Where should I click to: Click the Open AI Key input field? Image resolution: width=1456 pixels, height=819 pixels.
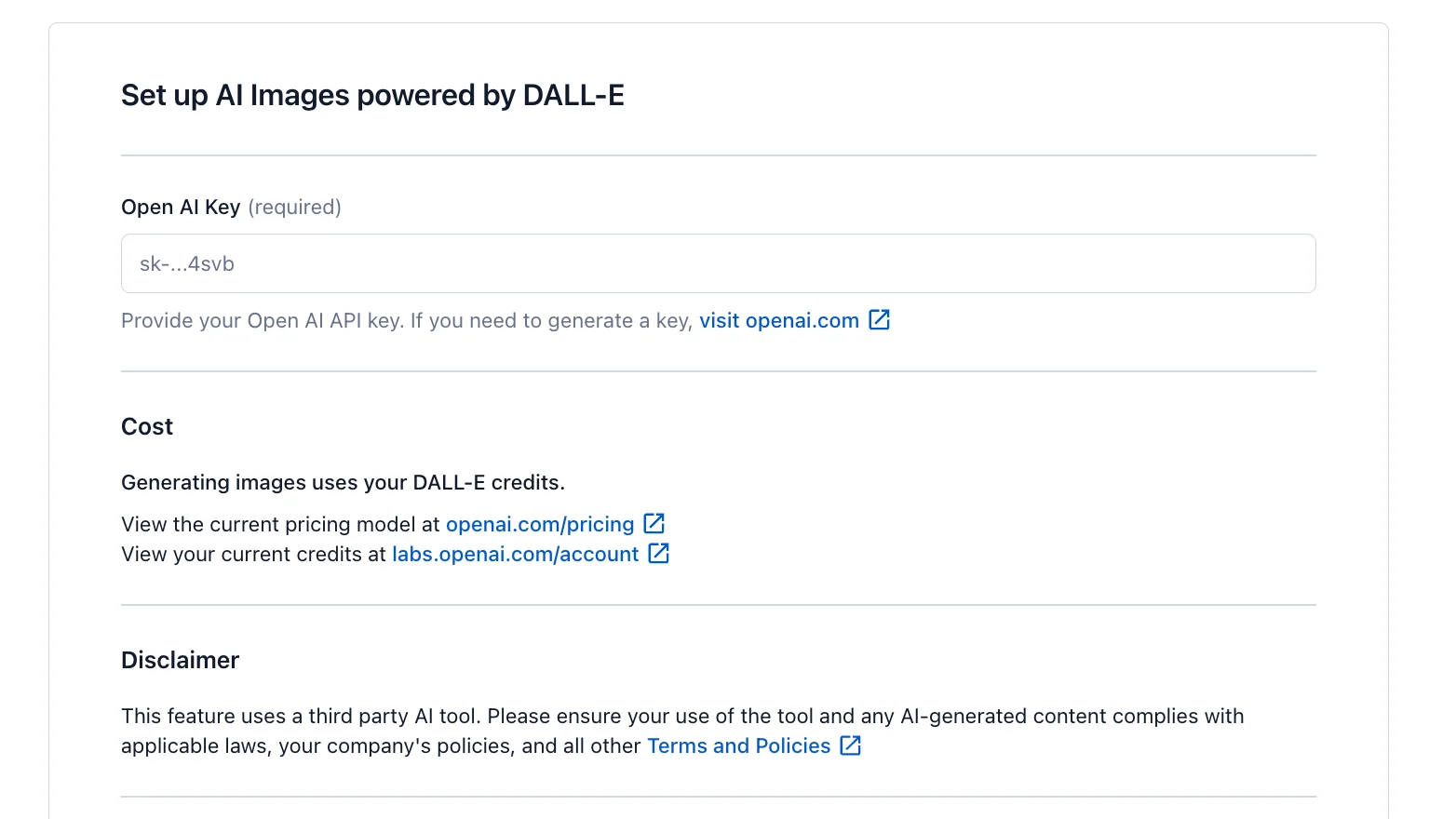pos(718,263)
